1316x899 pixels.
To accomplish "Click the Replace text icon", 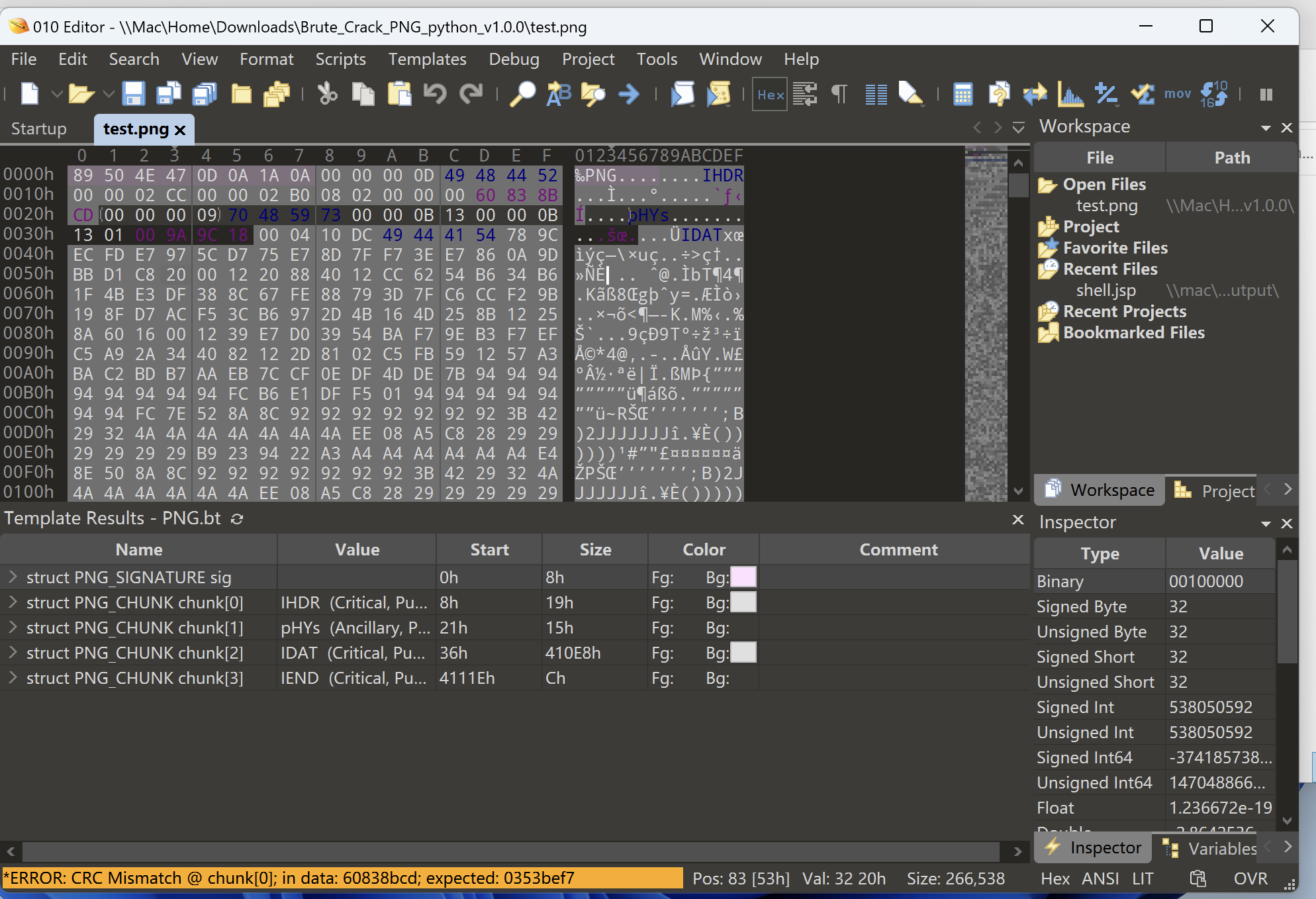I will pos(558,94).
